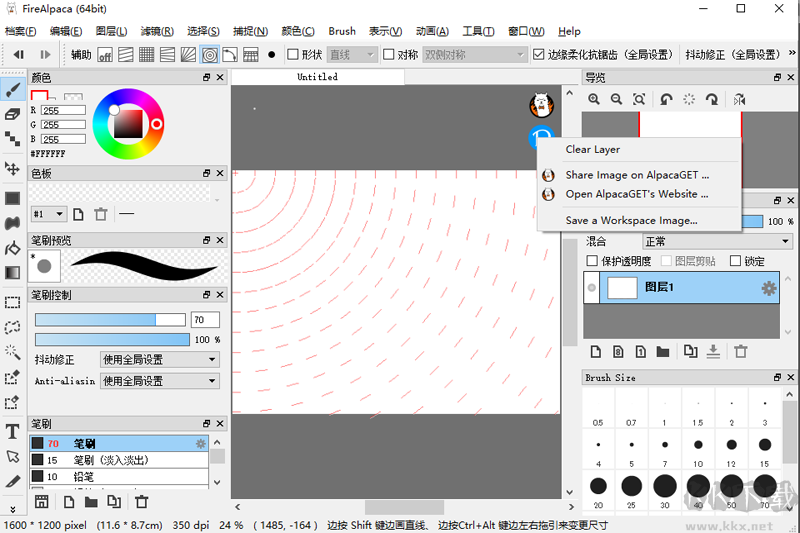Check the 锁定 layer option
The height and width of the screenshot is (533, 800).
736,261
